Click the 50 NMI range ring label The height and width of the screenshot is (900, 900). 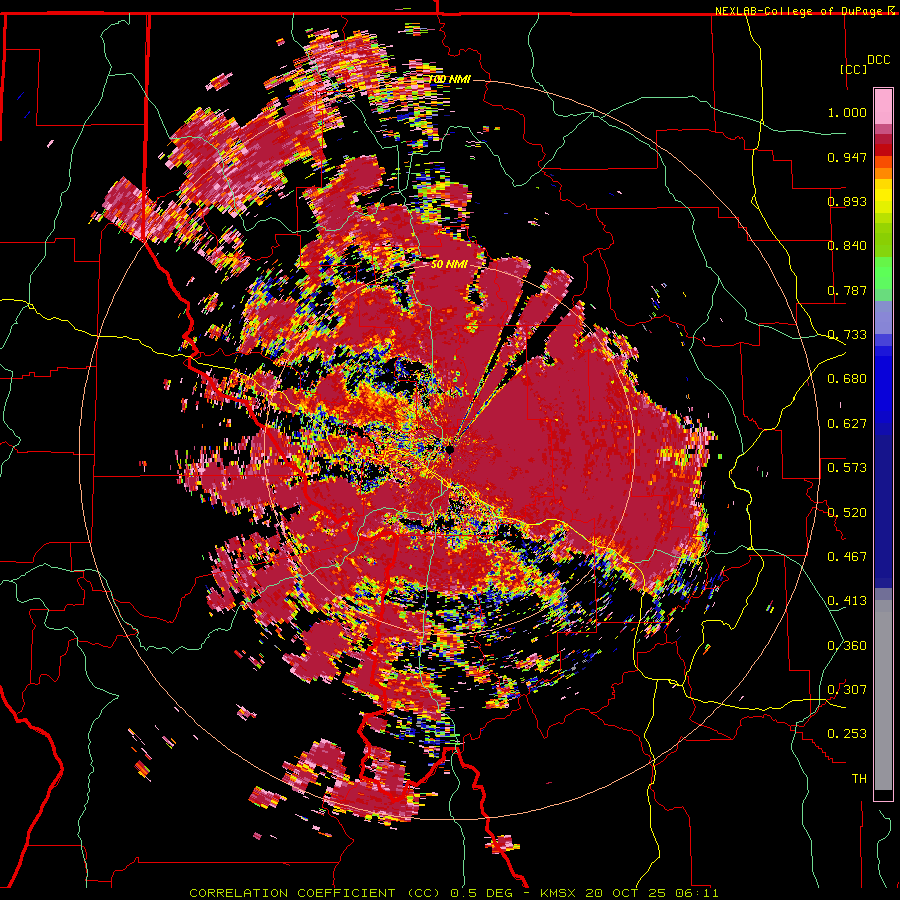point(449,264)
